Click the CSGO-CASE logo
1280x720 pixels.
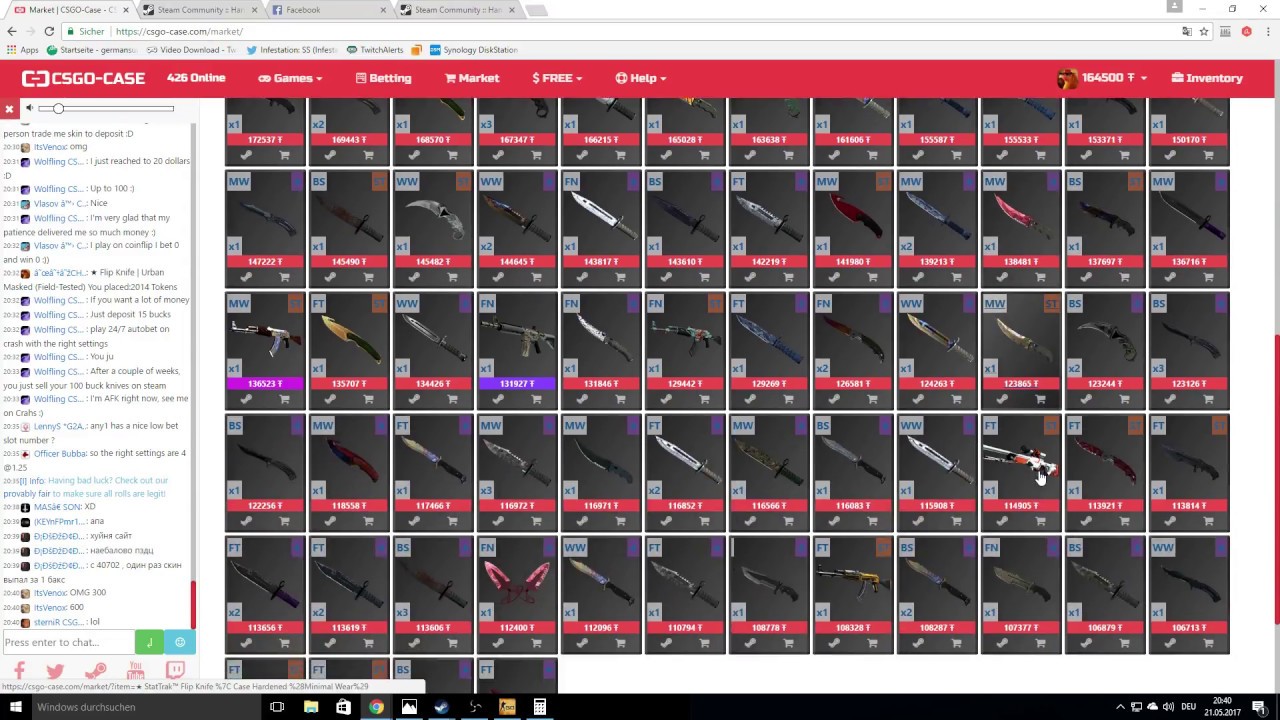click(84, 78)
